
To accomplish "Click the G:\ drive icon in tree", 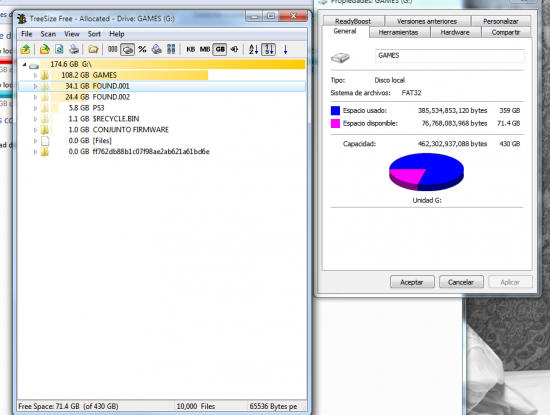I will (34, 65).
